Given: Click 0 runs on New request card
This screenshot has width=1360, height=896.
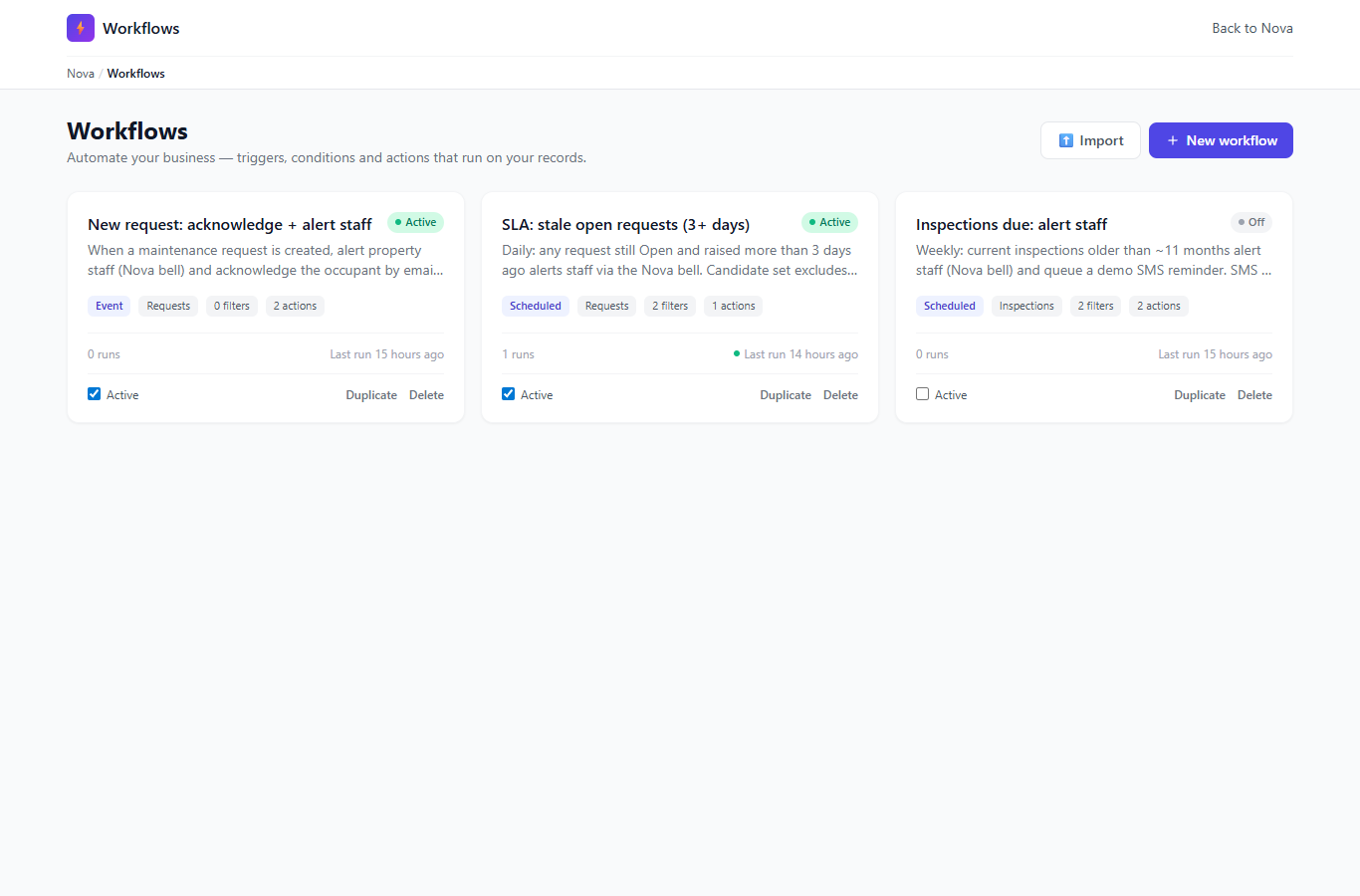Looking at the screenshot, I should click(x=104, y=354).
